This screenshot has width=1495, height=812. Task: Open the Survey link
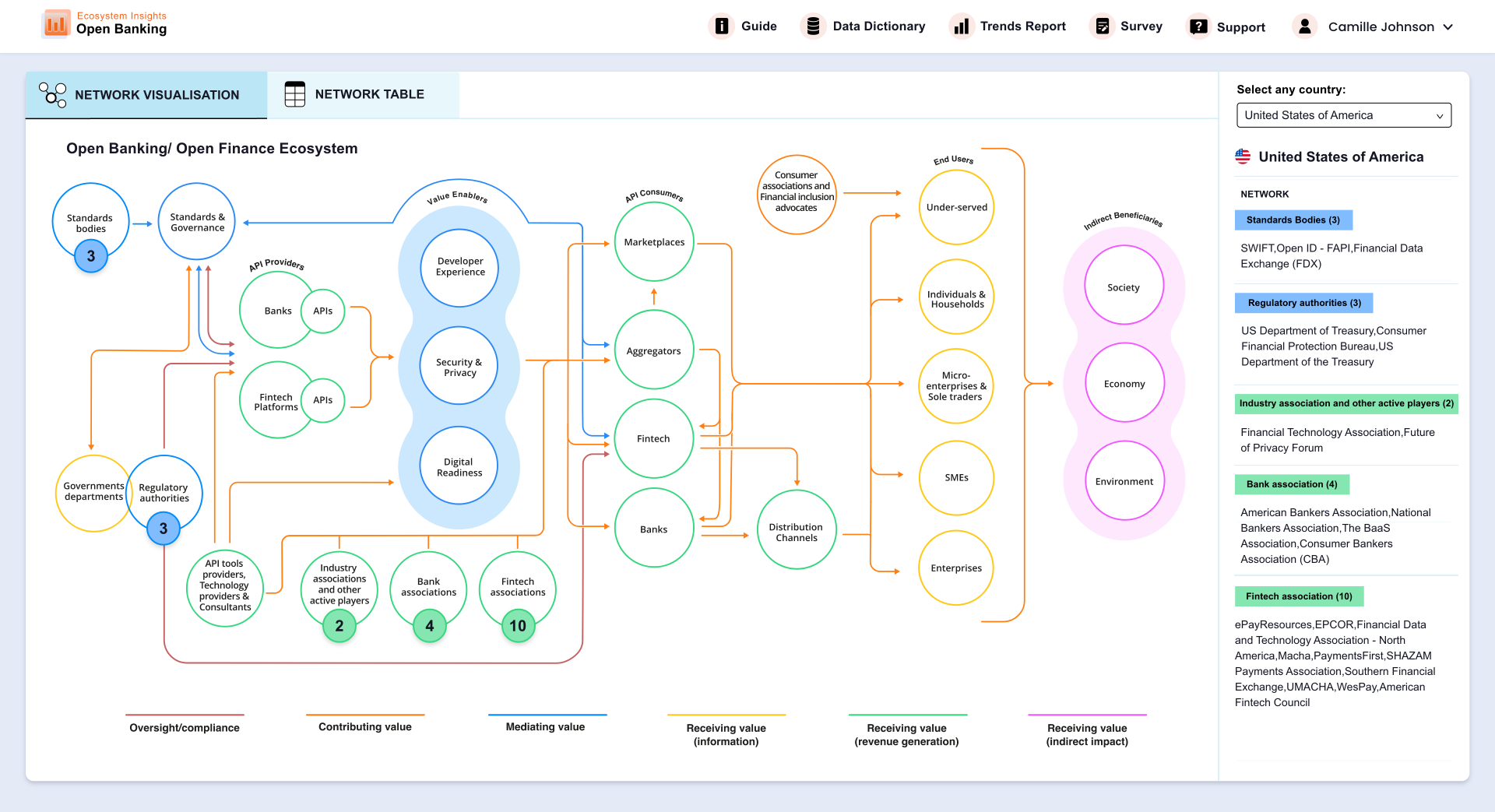tap(1126, 26)
